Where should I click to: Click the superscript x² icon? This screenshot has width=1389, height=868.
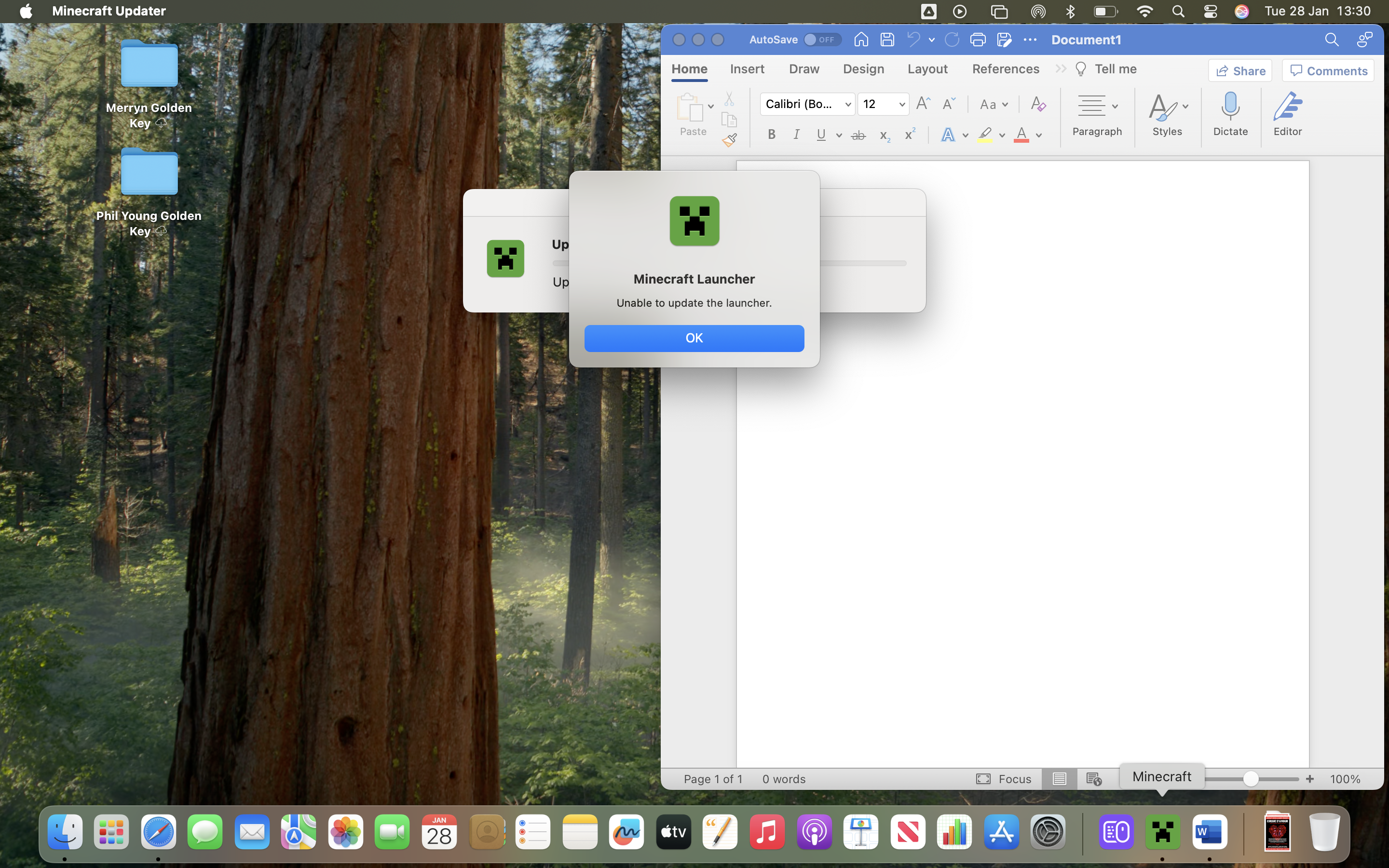[910, 135]
